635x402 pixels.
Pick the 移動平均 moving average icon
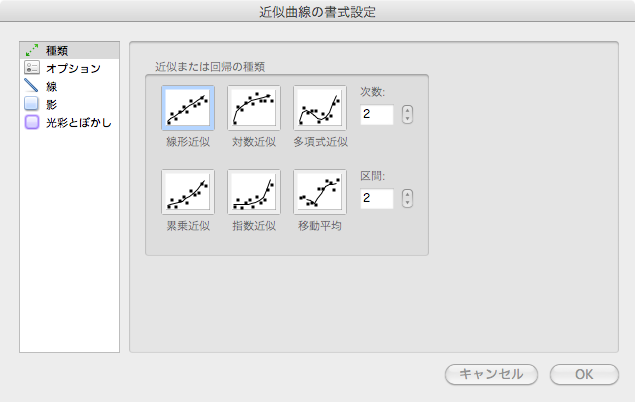[x=320, y=192]
